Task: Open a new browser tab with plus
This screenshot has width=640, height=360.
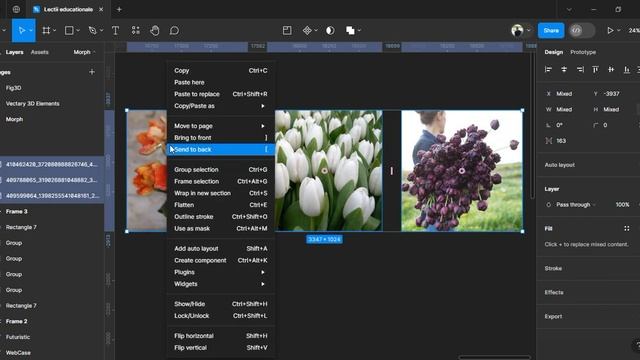Action: 119,9
